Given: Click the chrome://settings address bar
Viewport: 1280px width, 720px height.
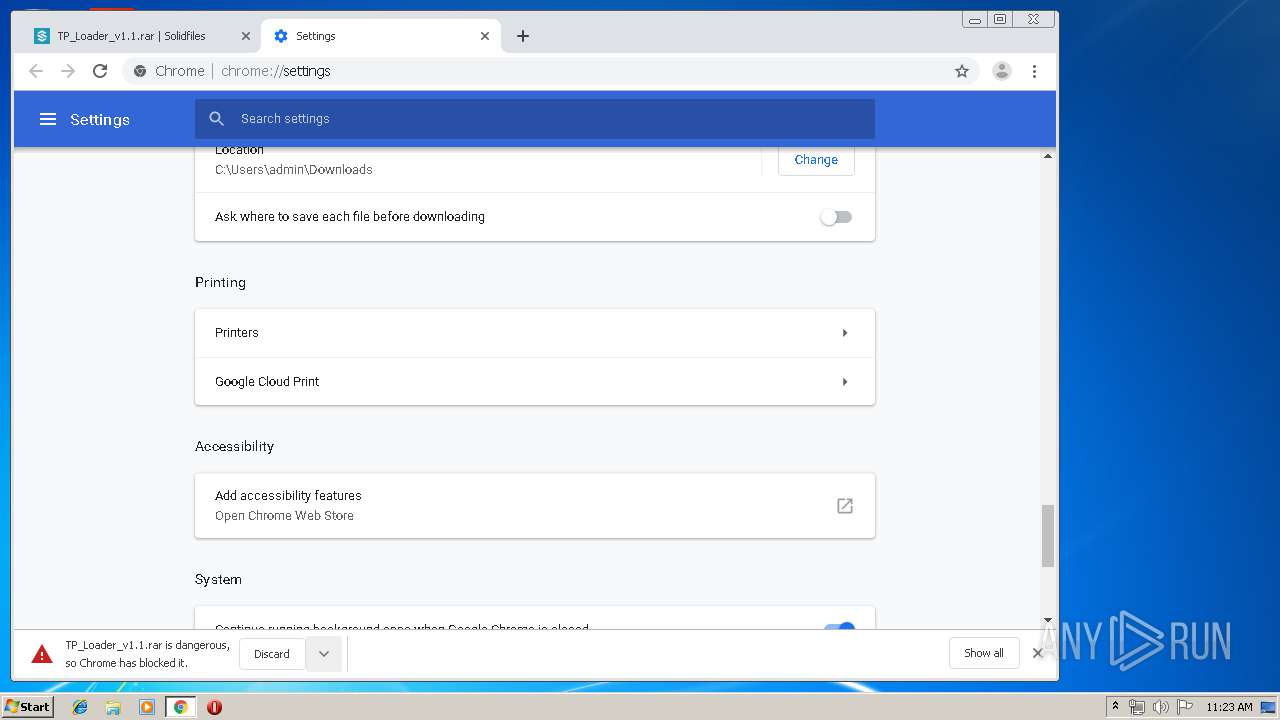Looking at the screenshot, I should [550, 71].
